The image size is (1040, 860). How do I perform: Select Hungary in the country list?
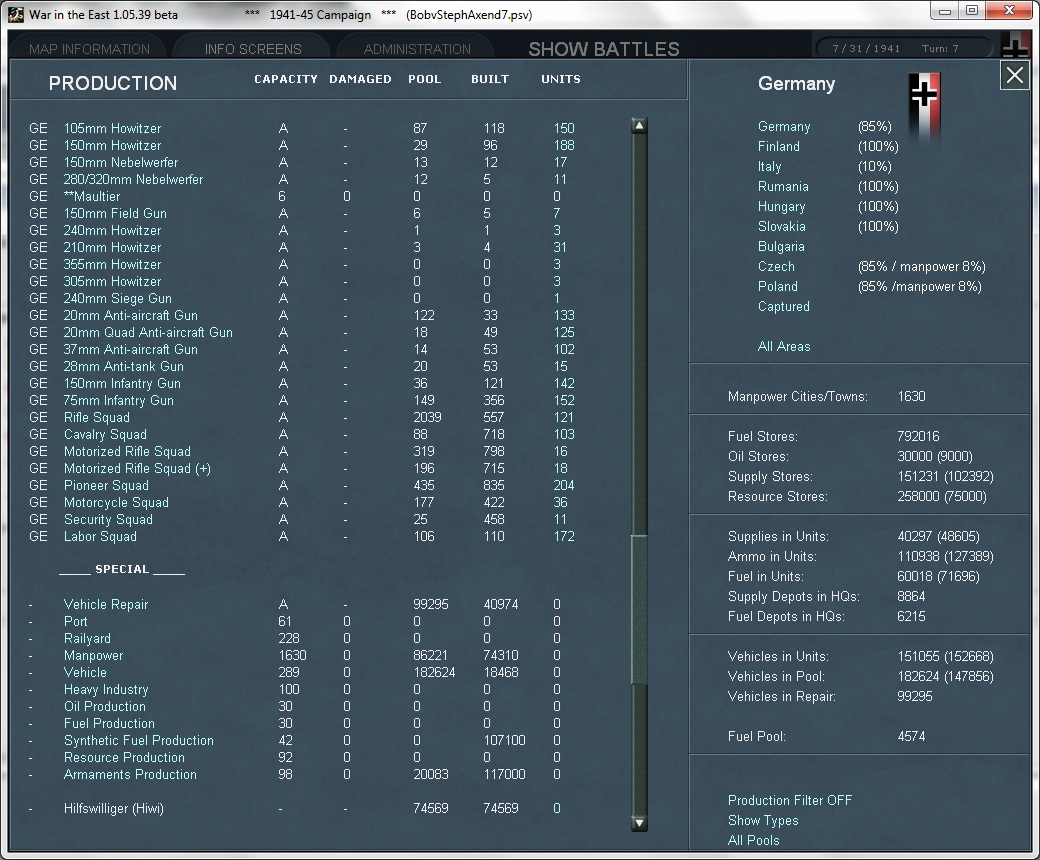click(x=781, y=207)
